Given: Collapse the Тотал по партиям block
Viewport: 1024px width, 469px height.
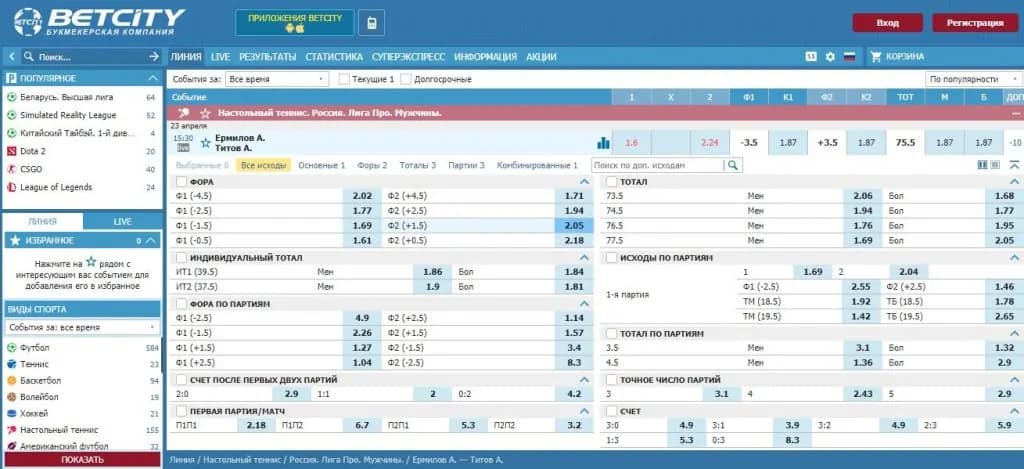Looking at the screenshot, I should (1014, 333).
